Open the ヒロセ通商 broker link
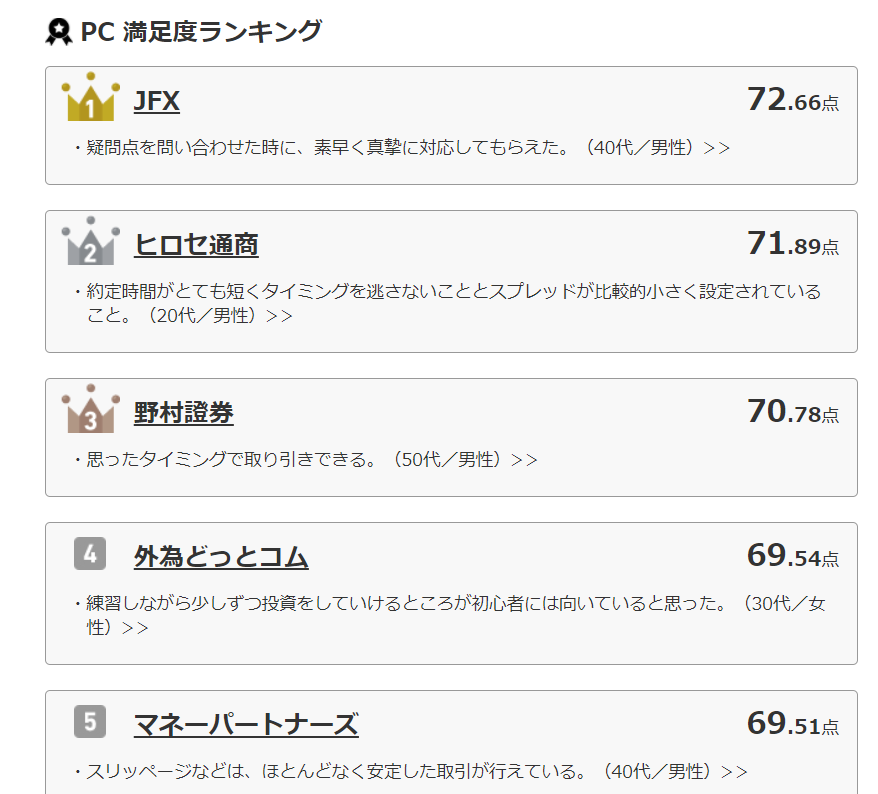The image size is (878, 794). [x=196, y=245]
